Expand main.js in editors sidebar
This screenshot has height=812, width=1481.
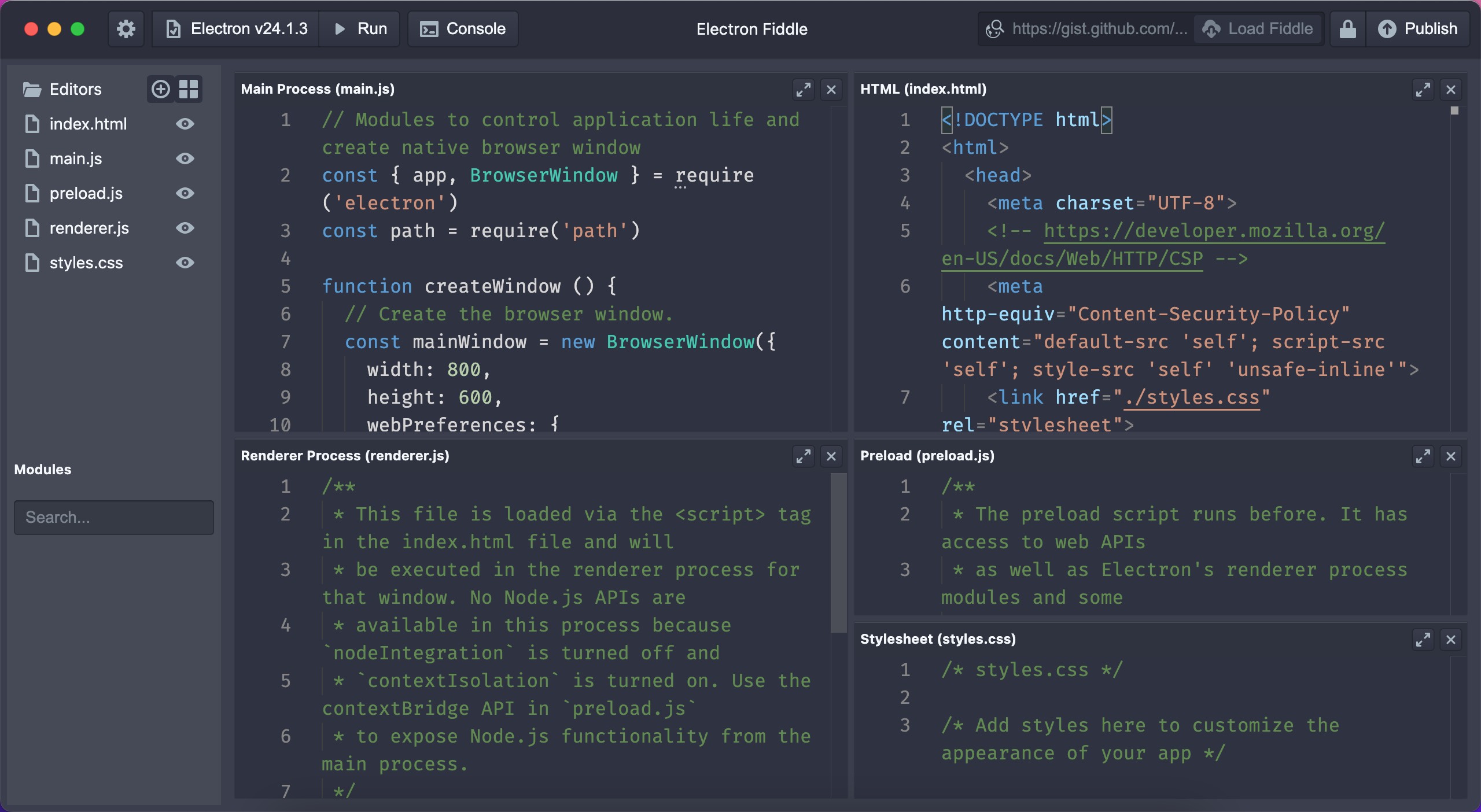pos(75,159)
